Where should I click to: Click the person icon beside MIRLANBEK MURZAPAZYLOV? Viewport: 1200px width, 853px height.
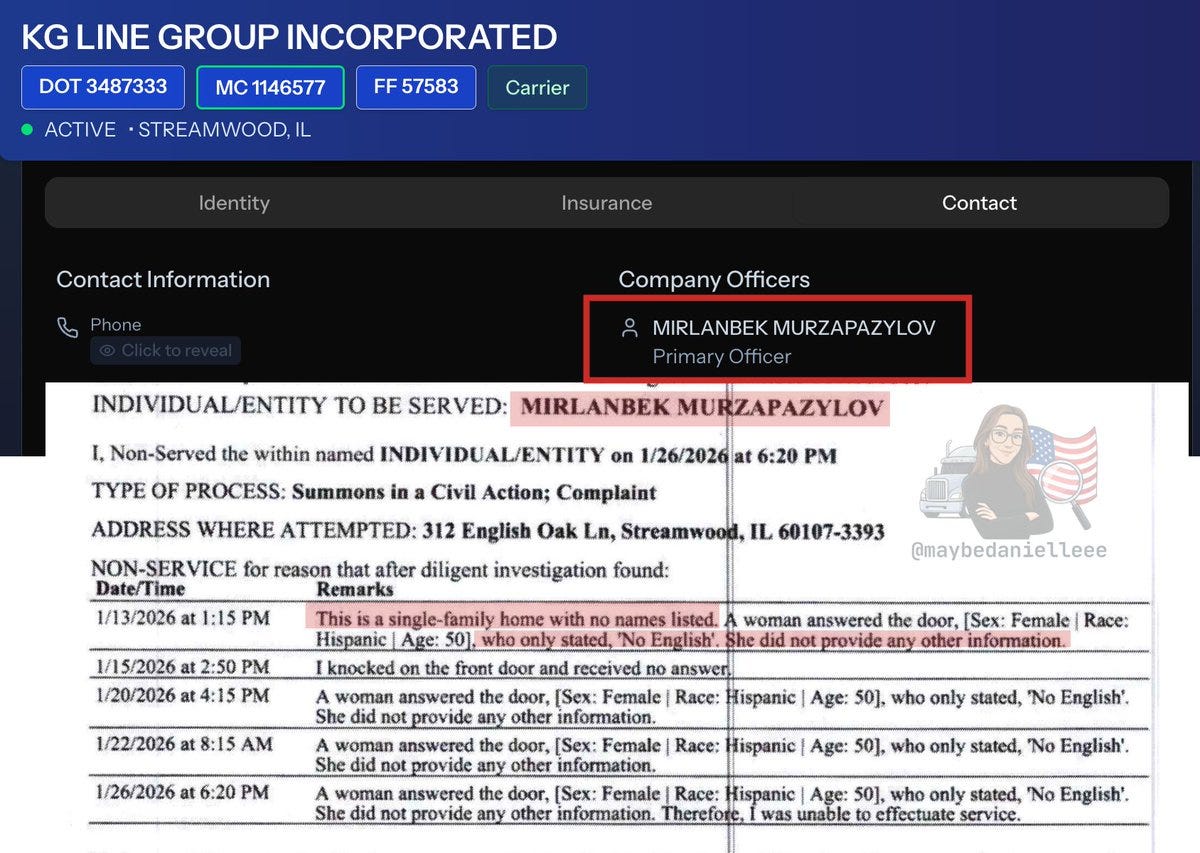629,328
